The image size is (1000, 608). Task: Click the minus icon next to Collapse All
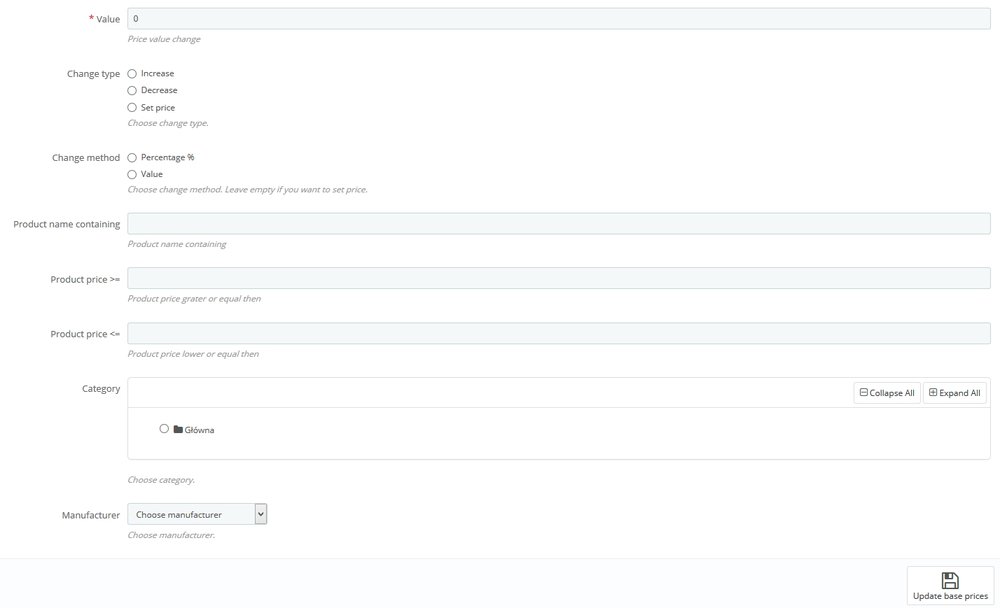[x=864, y=392]
